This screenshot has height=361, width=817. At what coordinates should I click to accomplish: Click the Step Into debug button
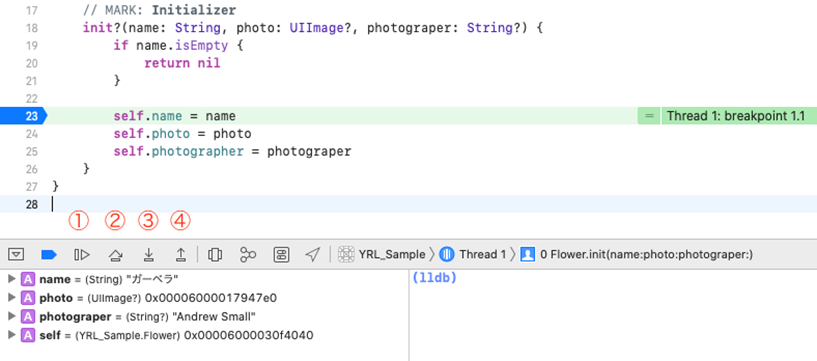[x=148, y=255]
